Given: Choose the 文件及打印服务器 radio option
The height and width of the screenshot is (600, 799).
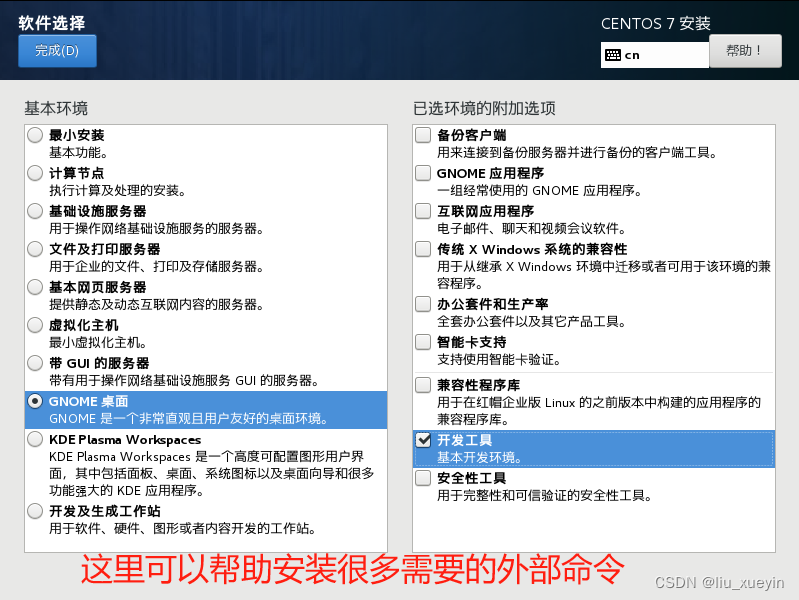Looking at the screenshot, I should (35, 249).
